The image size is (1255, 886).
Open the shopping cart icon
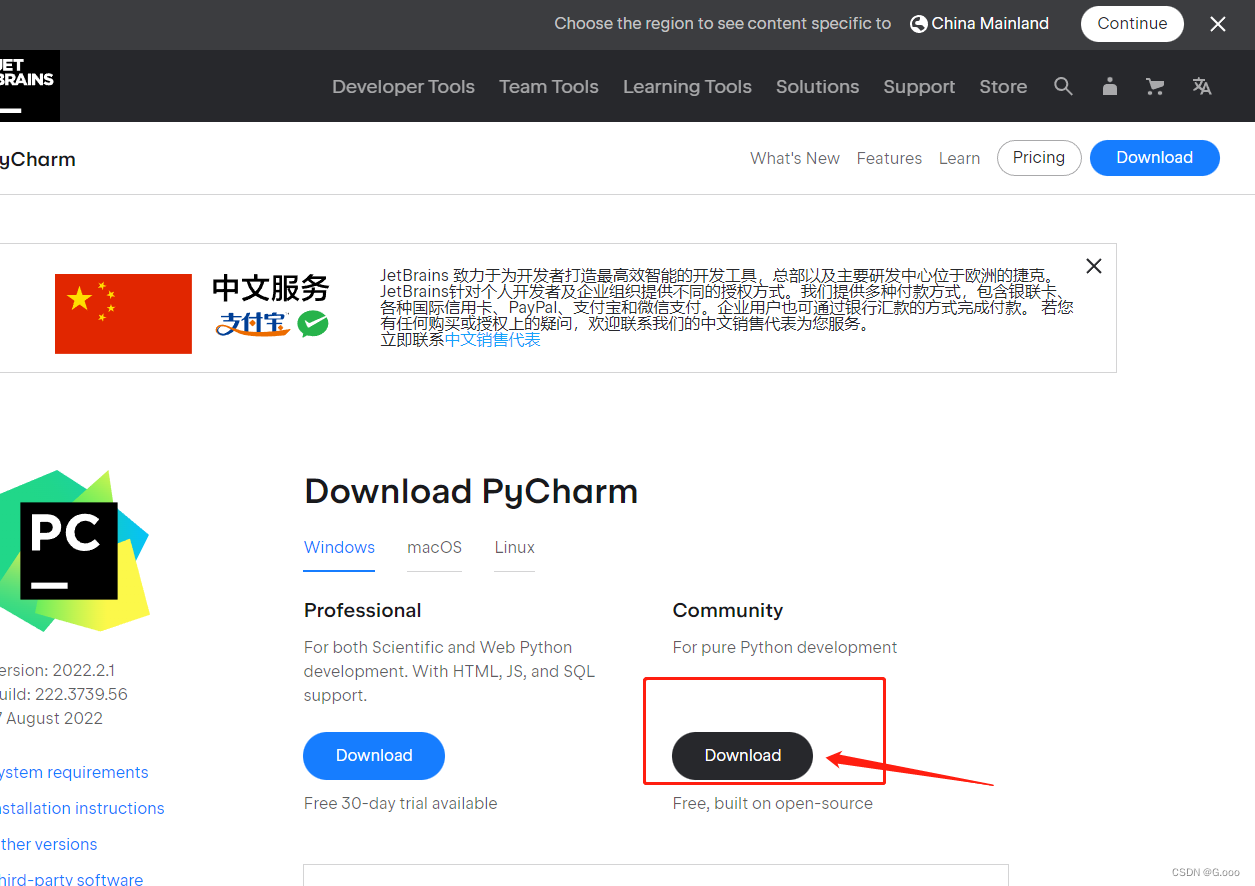(x=1155, y=86)
